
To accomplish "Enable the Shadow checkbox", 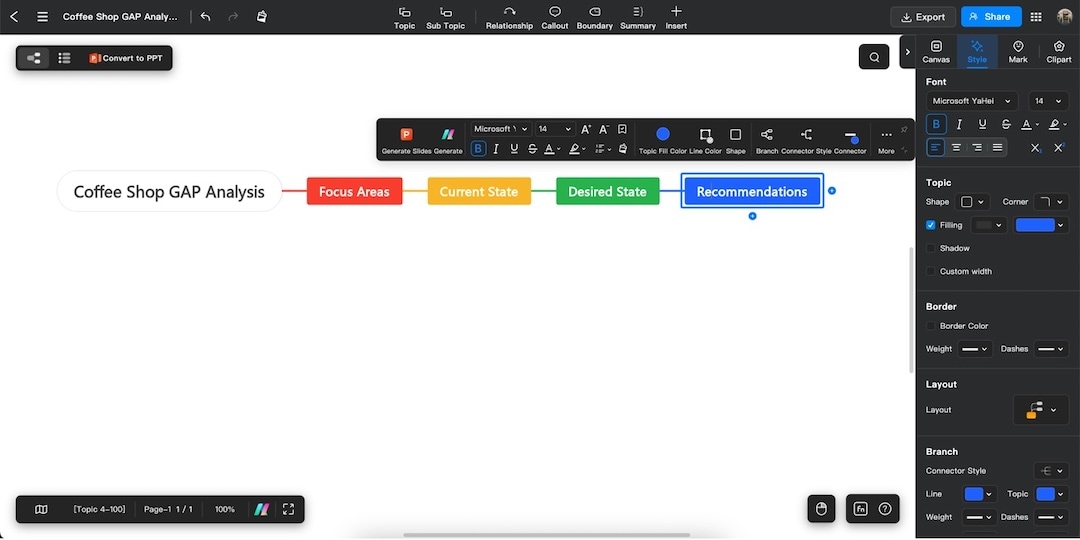I will pyautogui.click(x=931, y=248).
